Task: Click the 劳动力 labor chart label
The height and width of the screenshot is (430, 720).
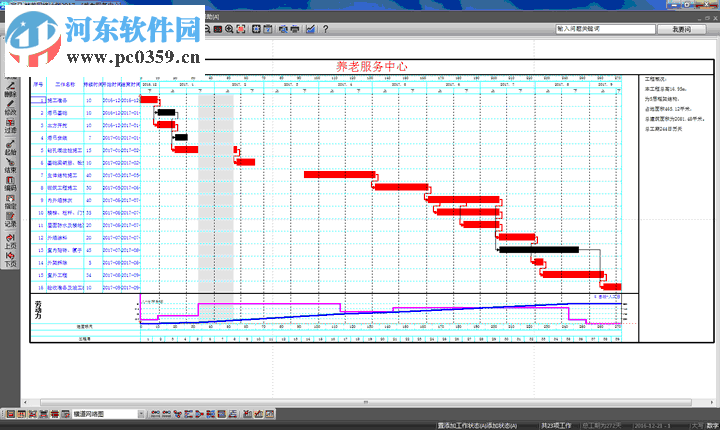Action: tap(38, 310)
